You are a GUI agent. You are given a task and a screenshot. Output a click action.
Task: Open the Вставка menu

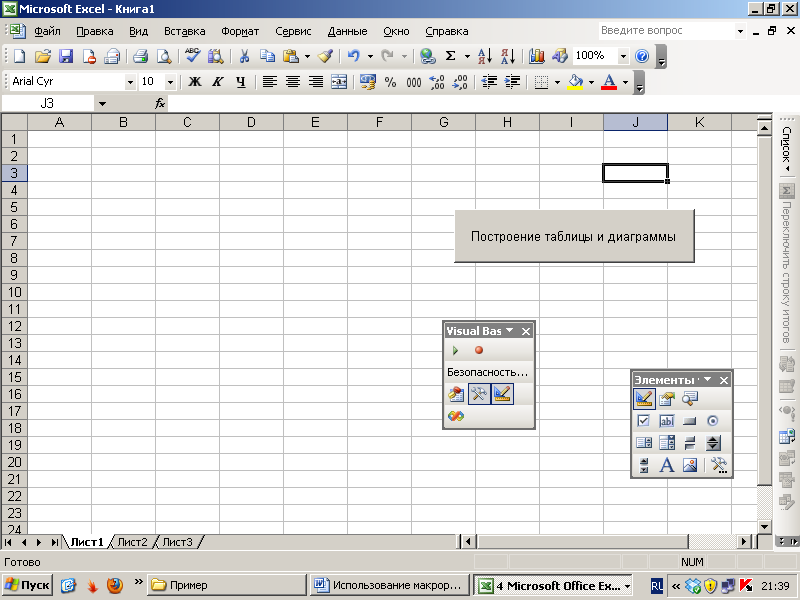pyautogui.click(x=184, y=31)
